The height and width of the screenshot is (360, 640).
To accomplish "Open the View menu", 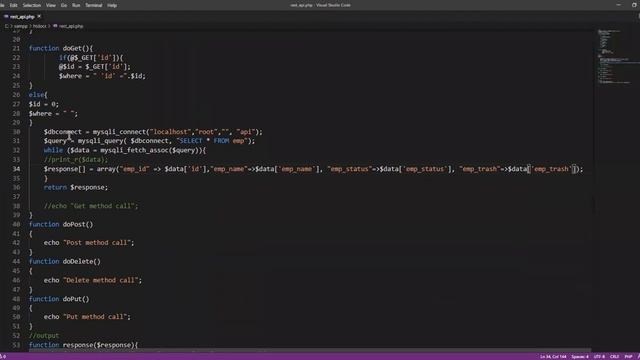I will click(51, 5).
